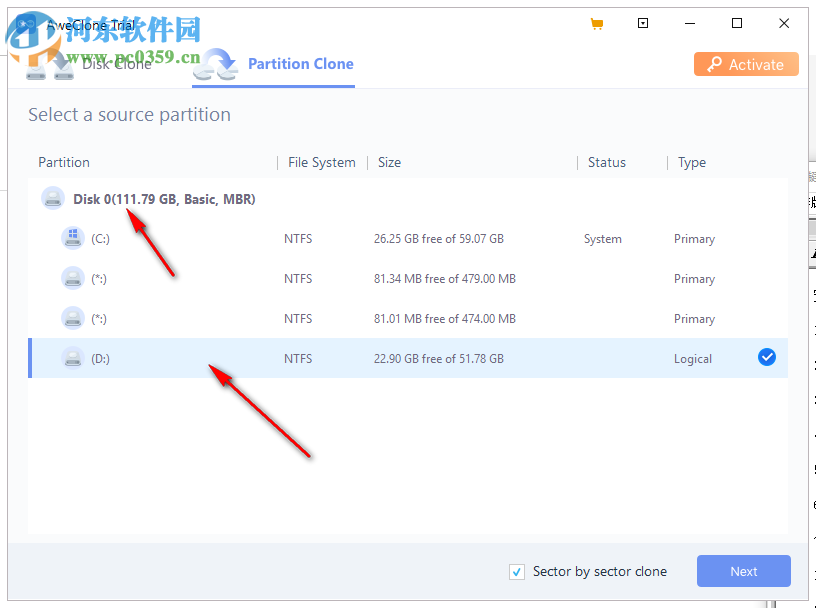Click the Activate button
This screenshot has height=608, width=816.
[x=746, y=63]
